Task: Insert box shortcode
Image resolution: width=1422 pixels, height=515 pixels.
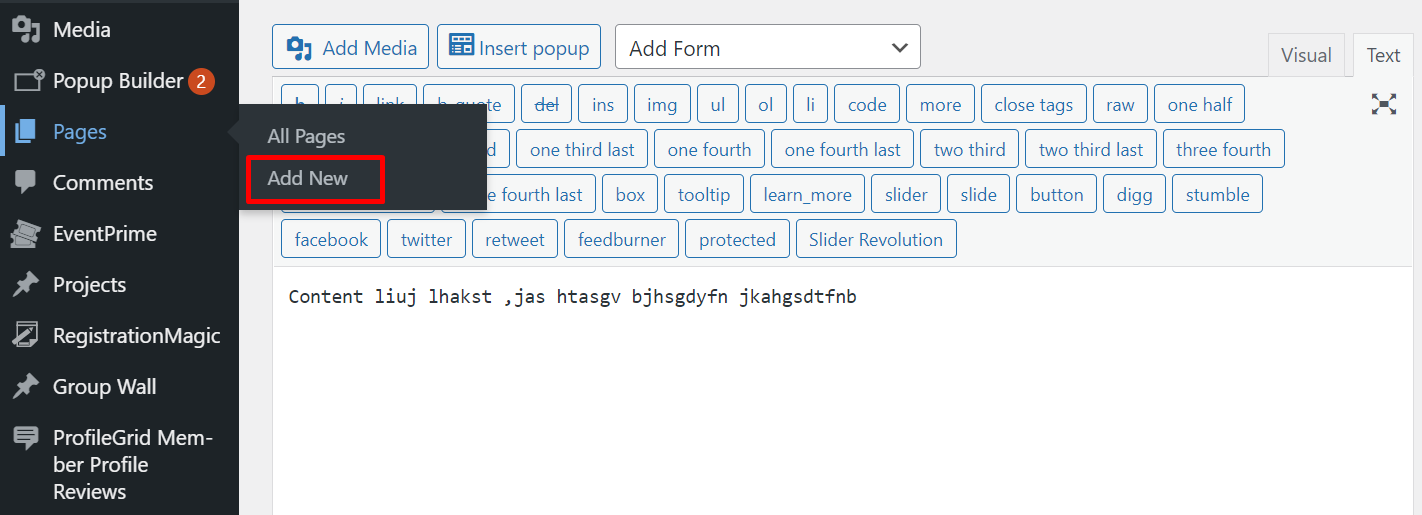Action: [630, 195]
